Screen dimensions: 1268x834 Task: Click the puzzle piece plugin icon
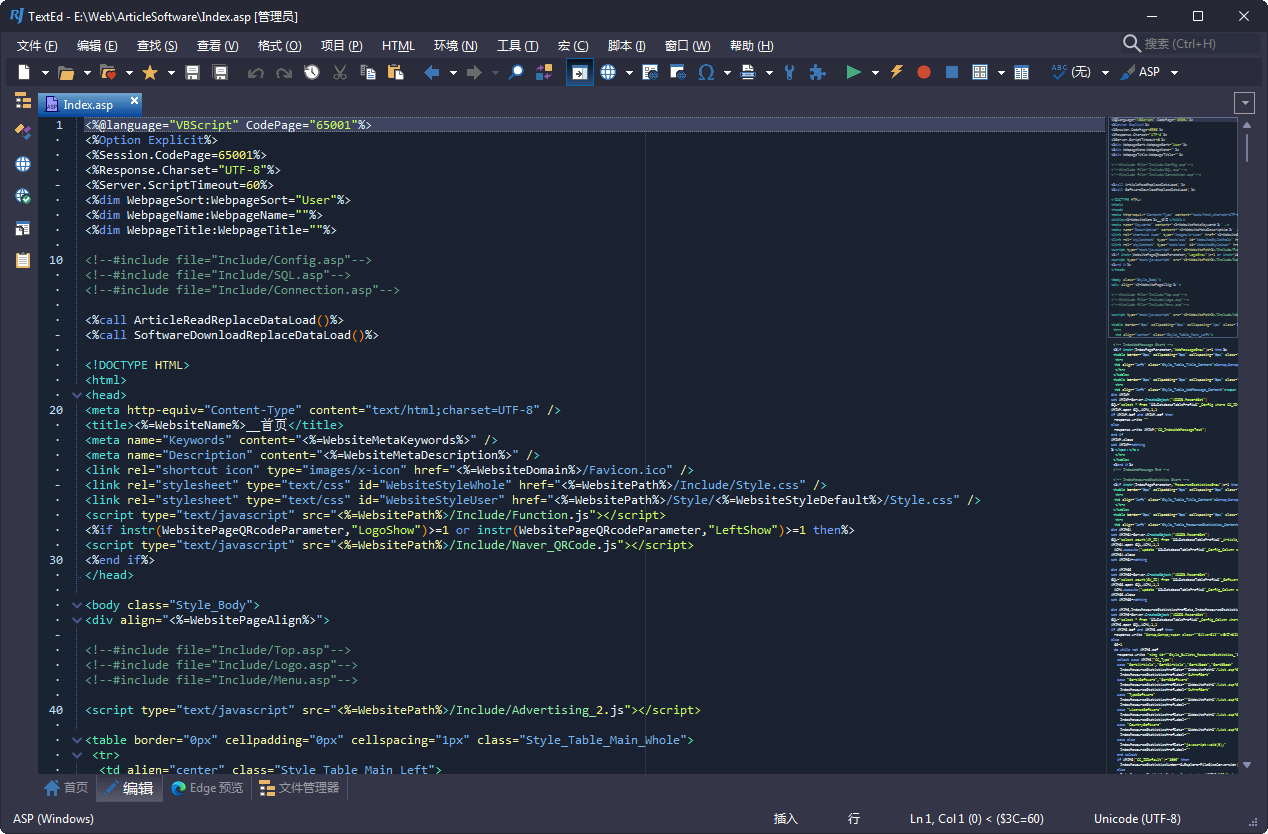pos(817,72)
